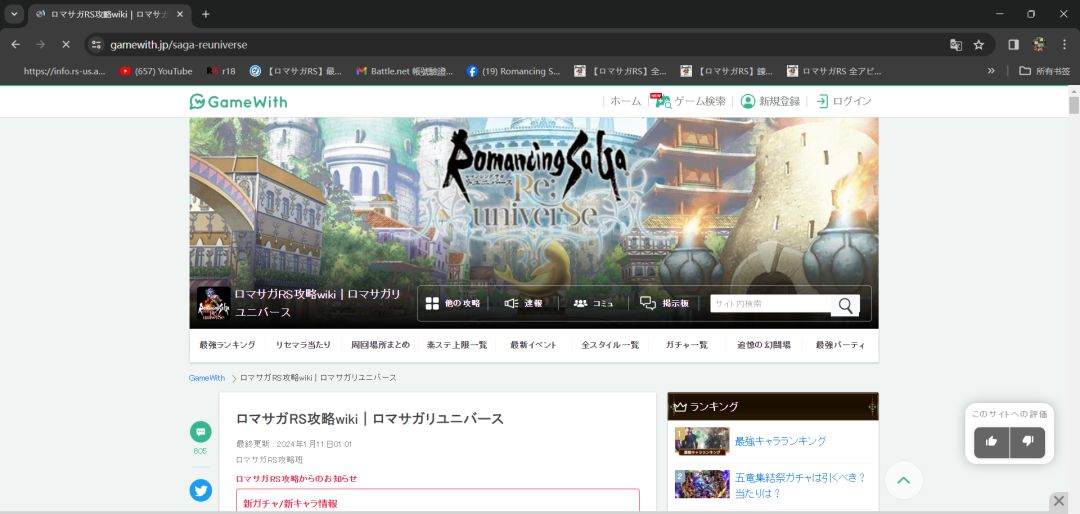1080x514 pixels.
Task: Click the magnifier search button
Action: pos(845,305)
